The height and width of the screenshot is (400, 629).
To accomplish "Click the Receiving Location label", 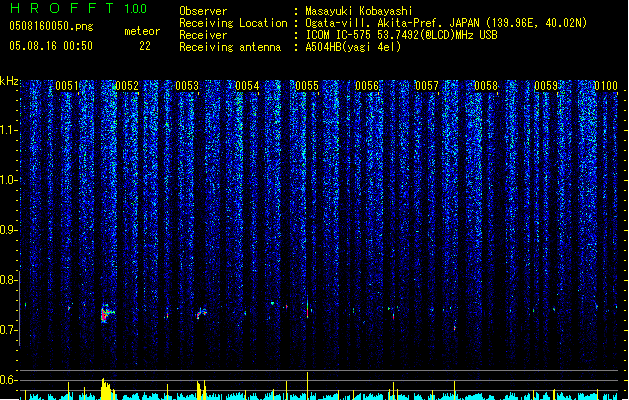I will click(x=233, y=23).
